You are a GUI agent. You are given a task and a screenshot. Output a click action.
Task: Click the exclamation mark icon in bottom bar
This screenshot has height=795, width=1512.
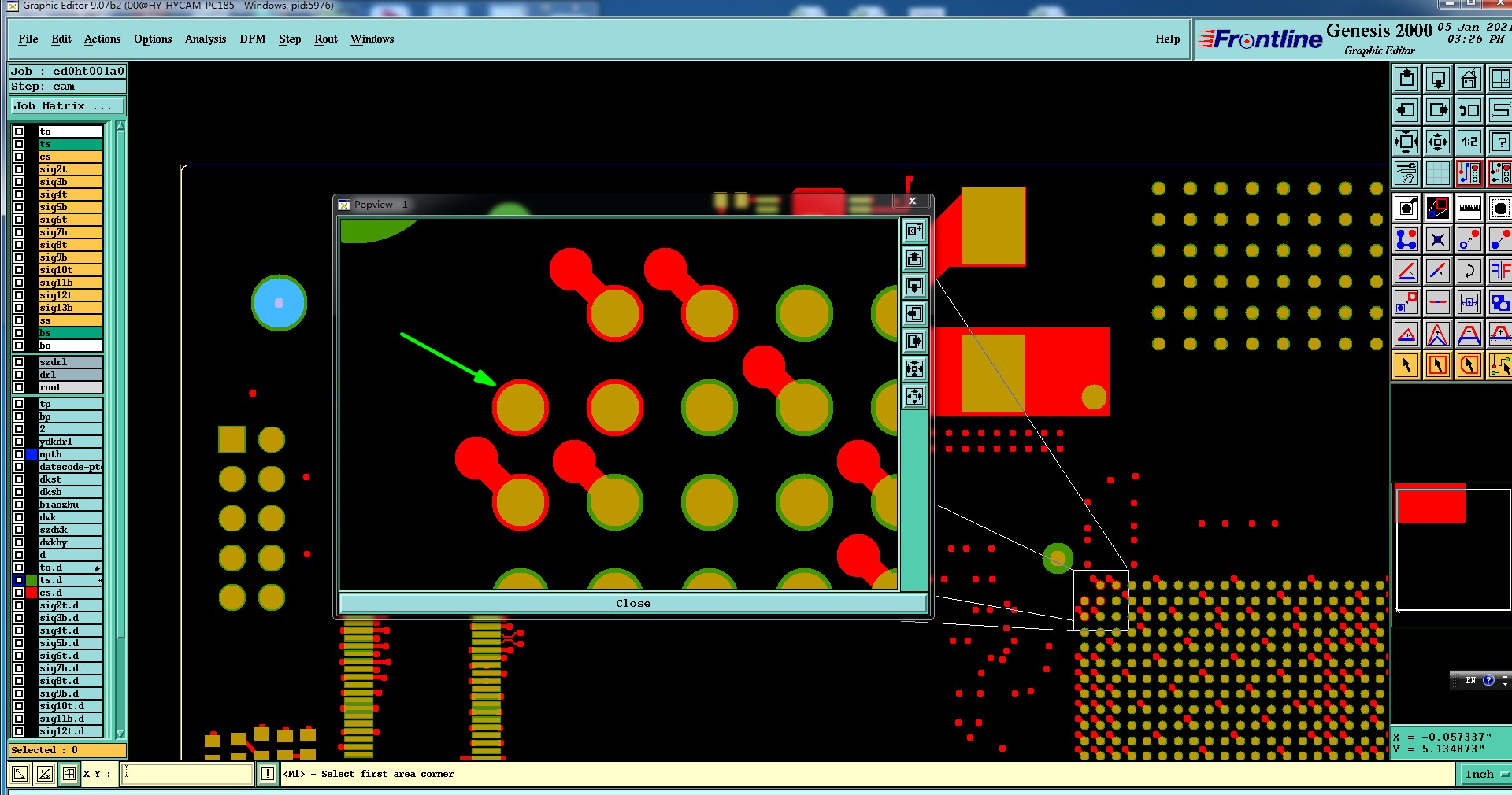point(267,774)
